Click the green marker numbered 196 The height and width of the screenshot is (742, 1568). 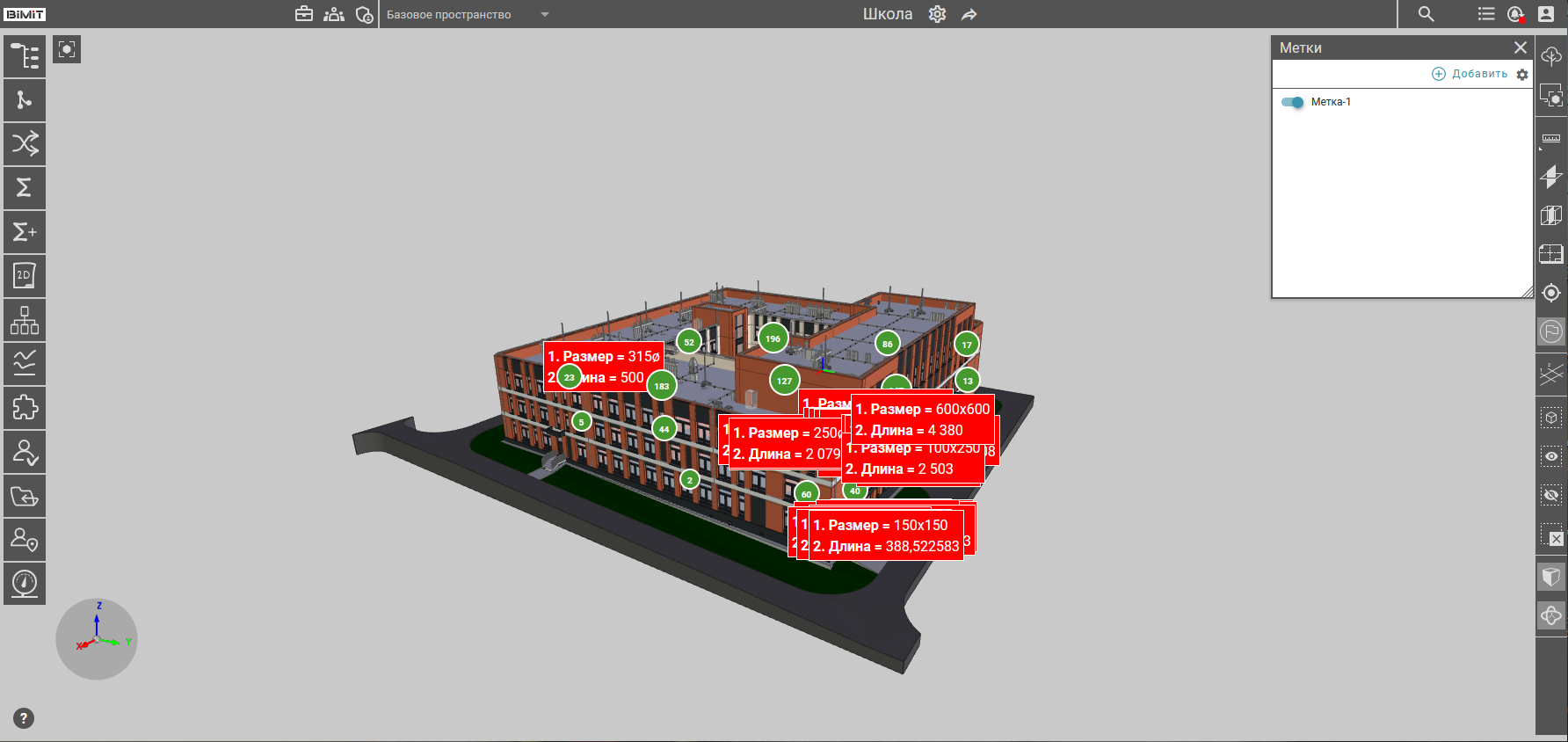[x=773, y=338]
